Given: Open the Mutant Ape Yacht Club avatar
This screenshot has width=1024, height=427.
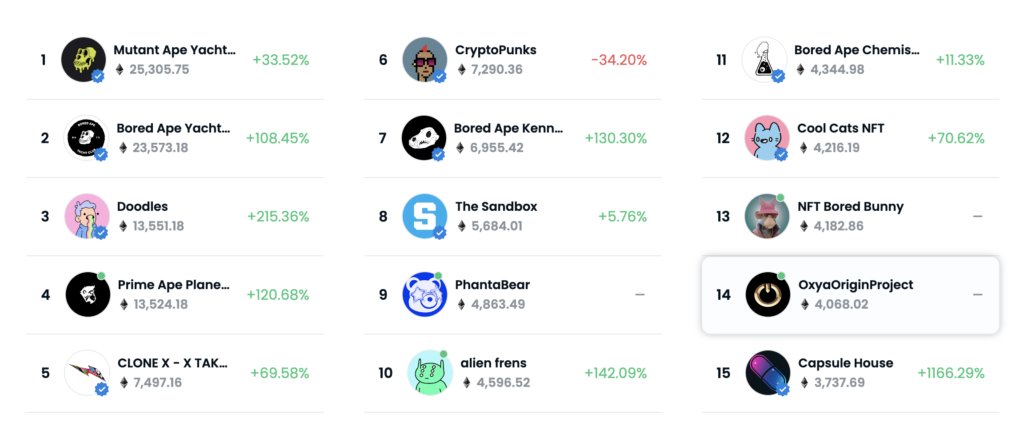Looking at the screenshot, I should point(84,59).
